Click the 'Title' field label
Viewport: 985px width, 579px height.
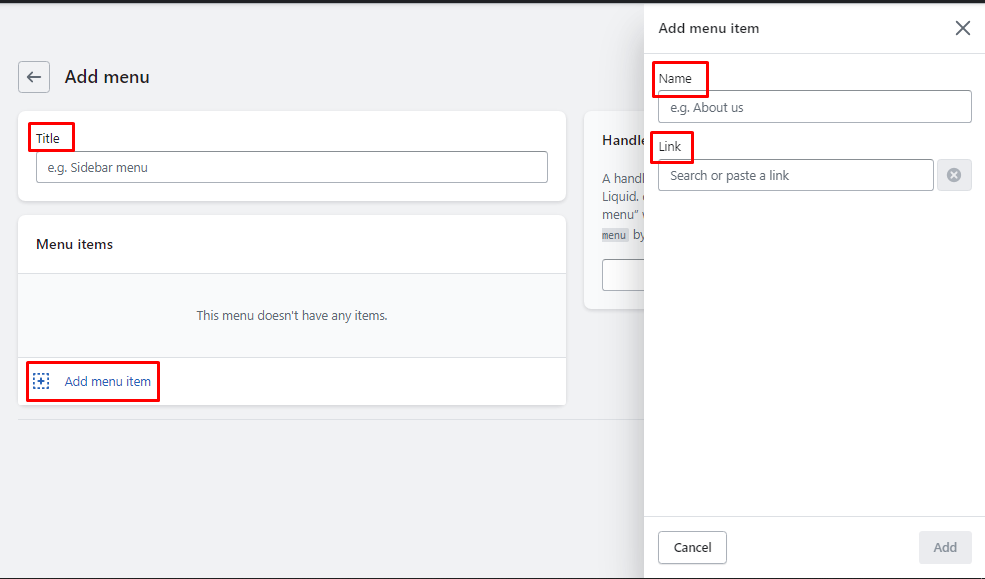coord(48,138)
